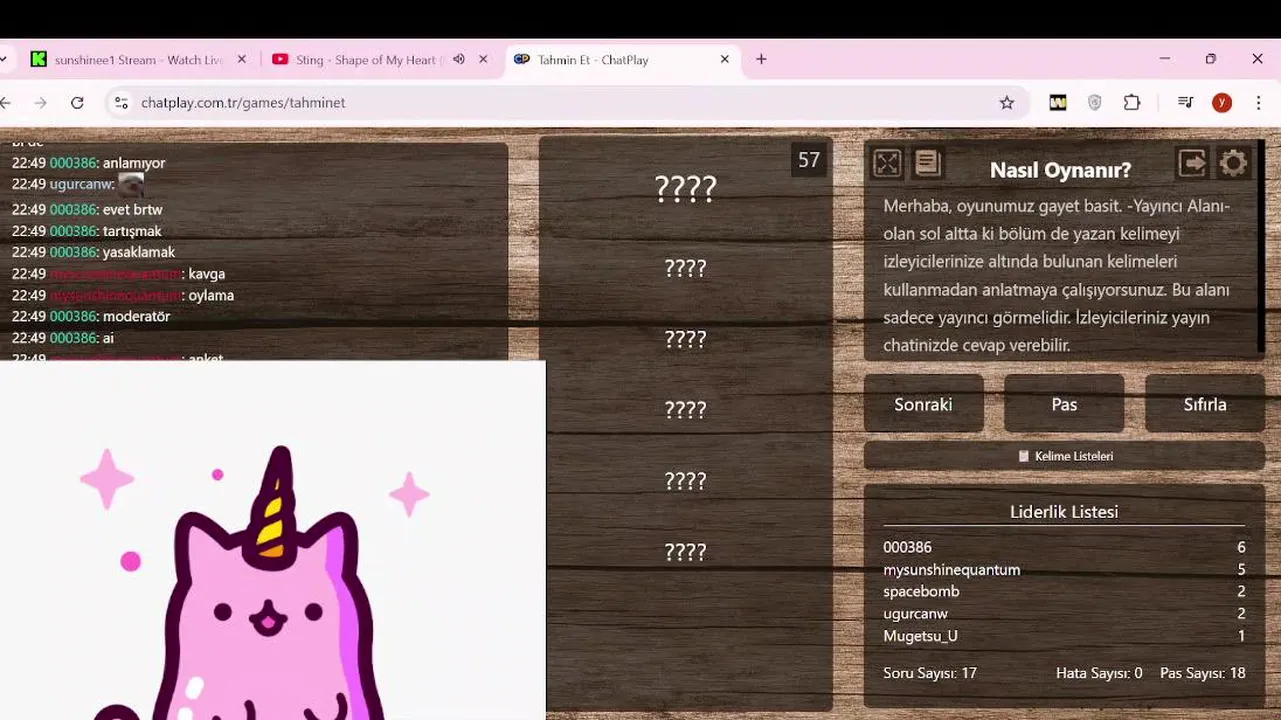Click the topmost large ???? hidden word

pos(686,188)
